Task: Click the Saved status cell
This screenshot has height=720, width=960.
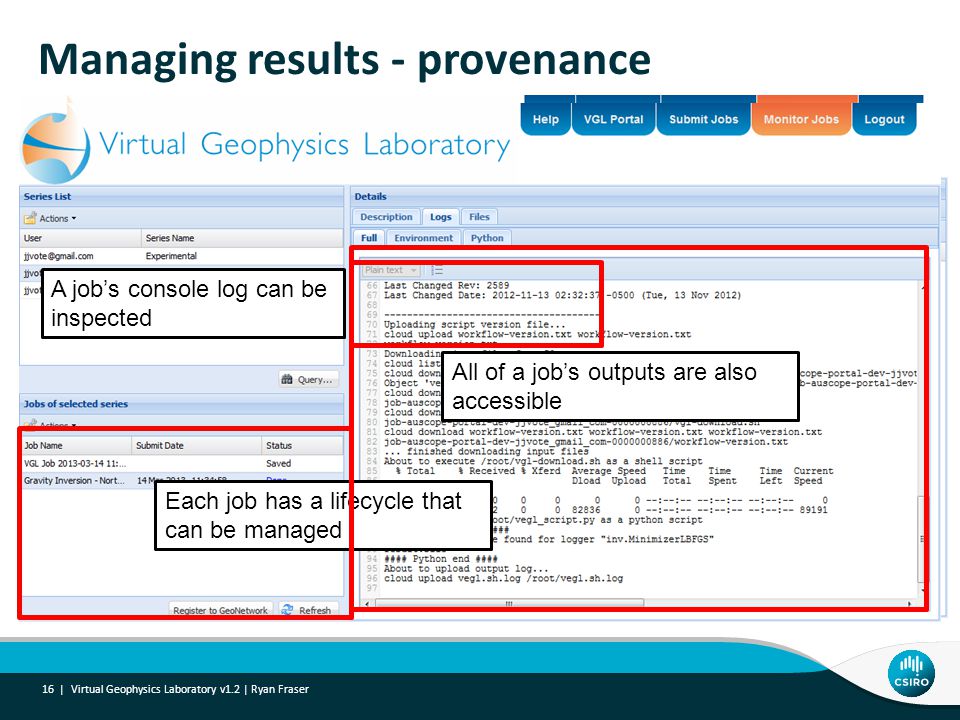Action: tap(279, 463)
